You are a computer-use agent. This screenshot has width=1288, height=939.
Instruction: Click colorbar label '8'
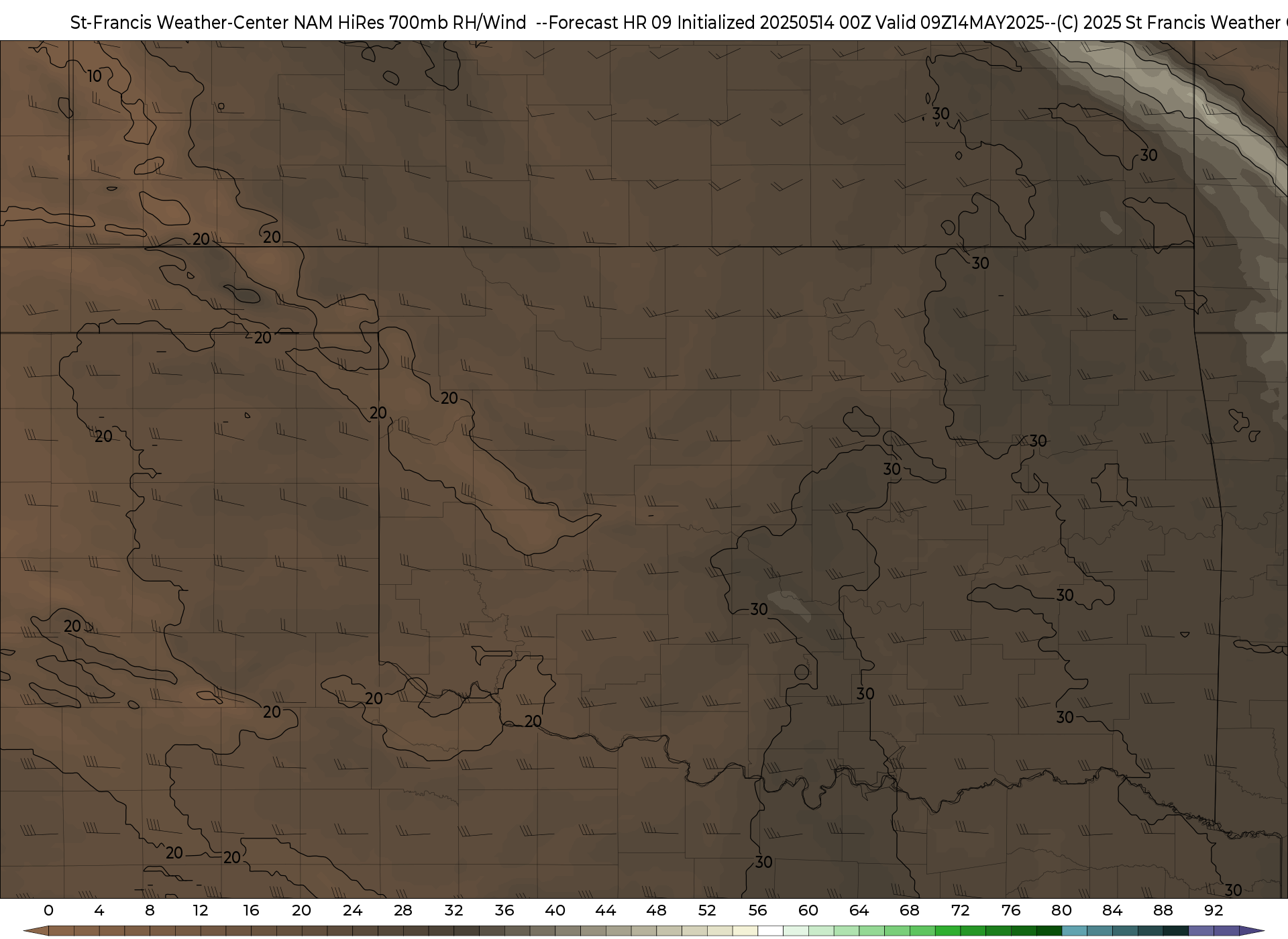pos(150,911)
